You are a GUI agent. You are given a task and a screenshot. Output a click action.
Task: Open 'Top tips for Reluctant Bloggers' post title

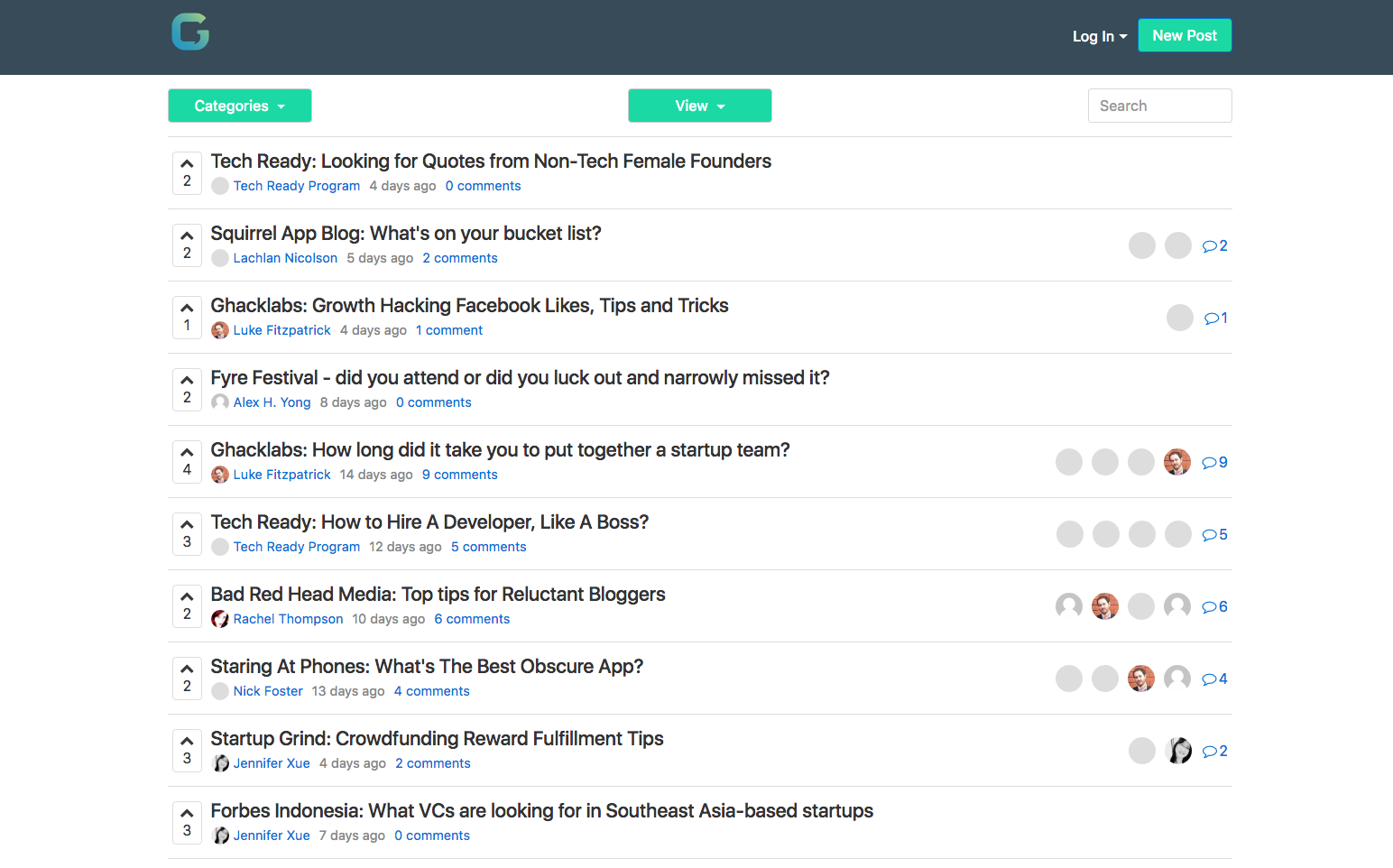[x=438, y=595]
